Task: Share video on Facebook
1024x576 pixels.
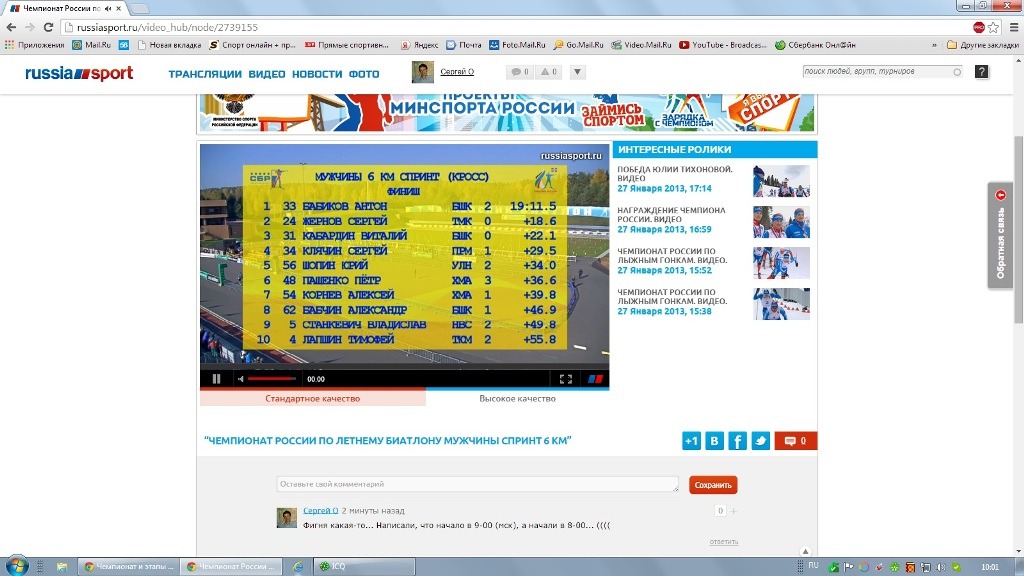Action: pyautogui.click(x=737, y=441)
